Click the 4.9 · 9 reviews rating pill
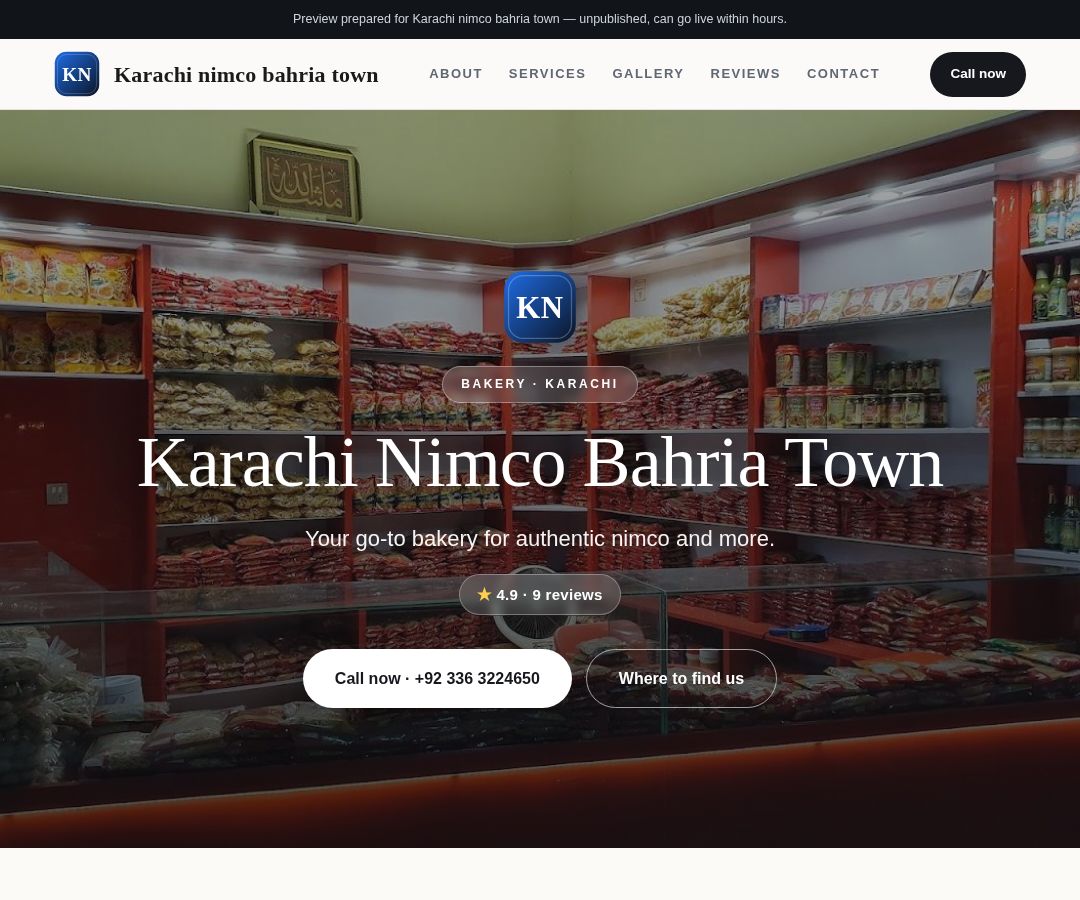The height and width of the screenshot is (900, 1080). 540,595
